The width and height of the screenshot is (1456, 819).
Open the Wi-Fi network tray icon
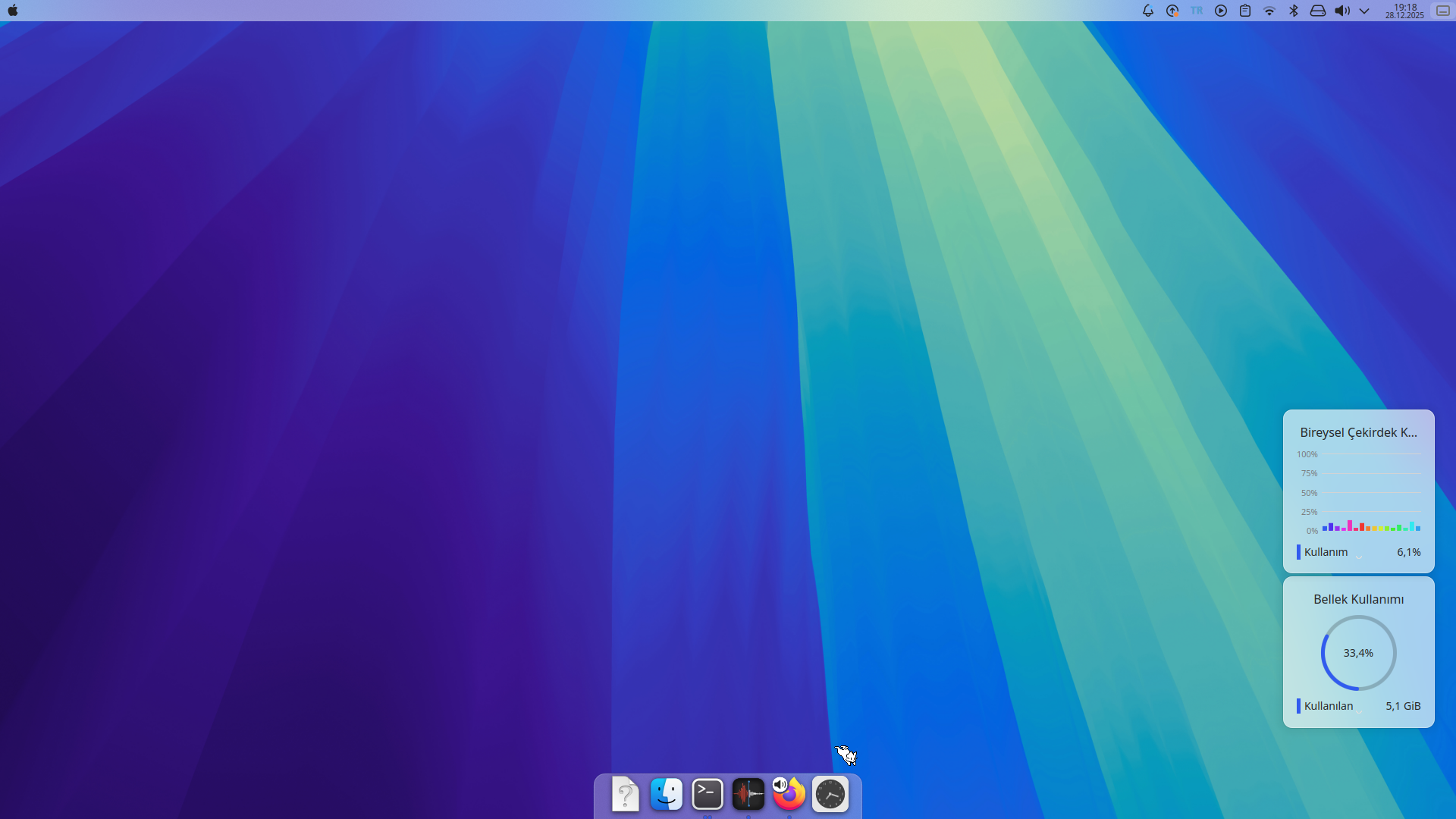pos(1269,11)
